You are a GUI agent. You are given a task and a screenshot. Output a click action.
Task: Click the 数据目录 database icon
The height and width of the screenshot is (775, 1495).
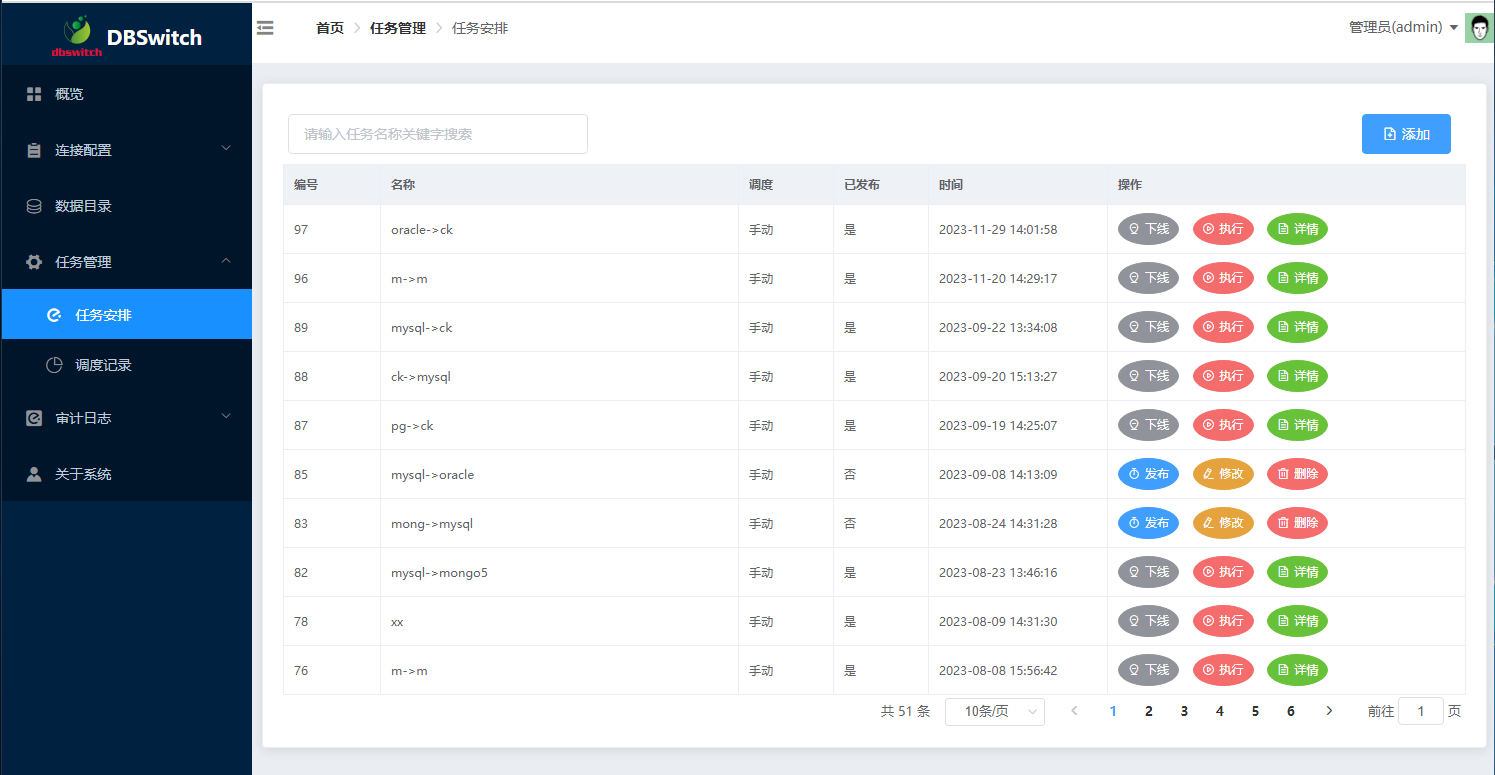pyautogui.click(x=34, y=206)
